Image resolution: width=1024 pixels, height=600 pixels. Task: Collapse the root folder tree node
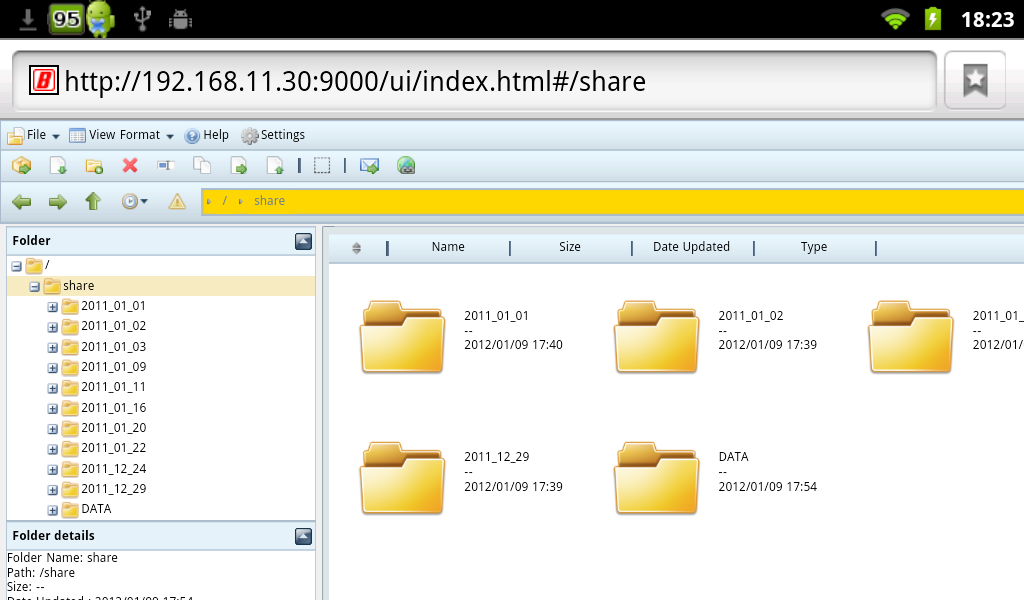[16, 266]
